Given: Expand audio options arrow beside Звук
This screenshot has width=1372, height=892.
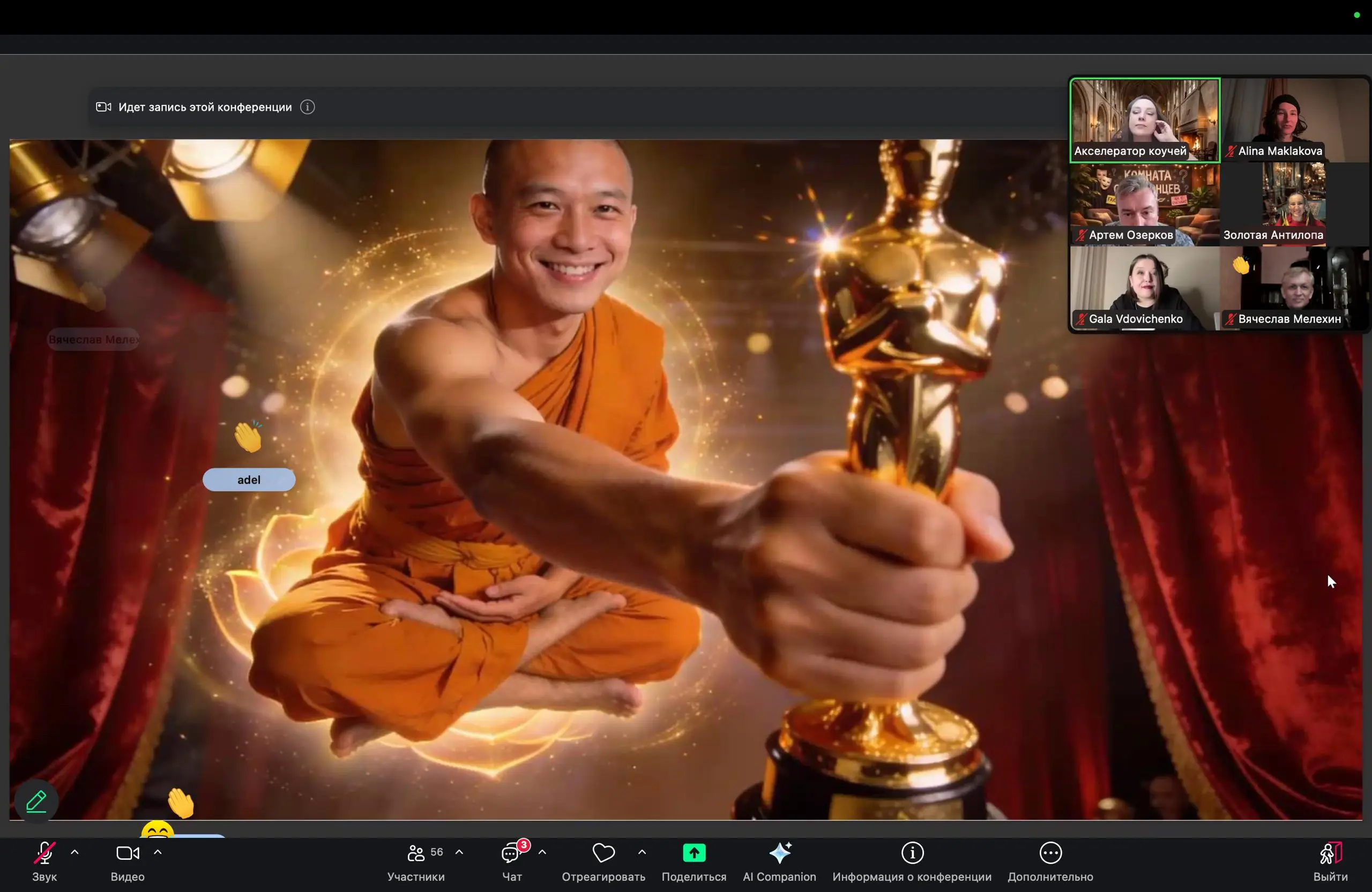Looking at the screenshot, I should point(75,852).
